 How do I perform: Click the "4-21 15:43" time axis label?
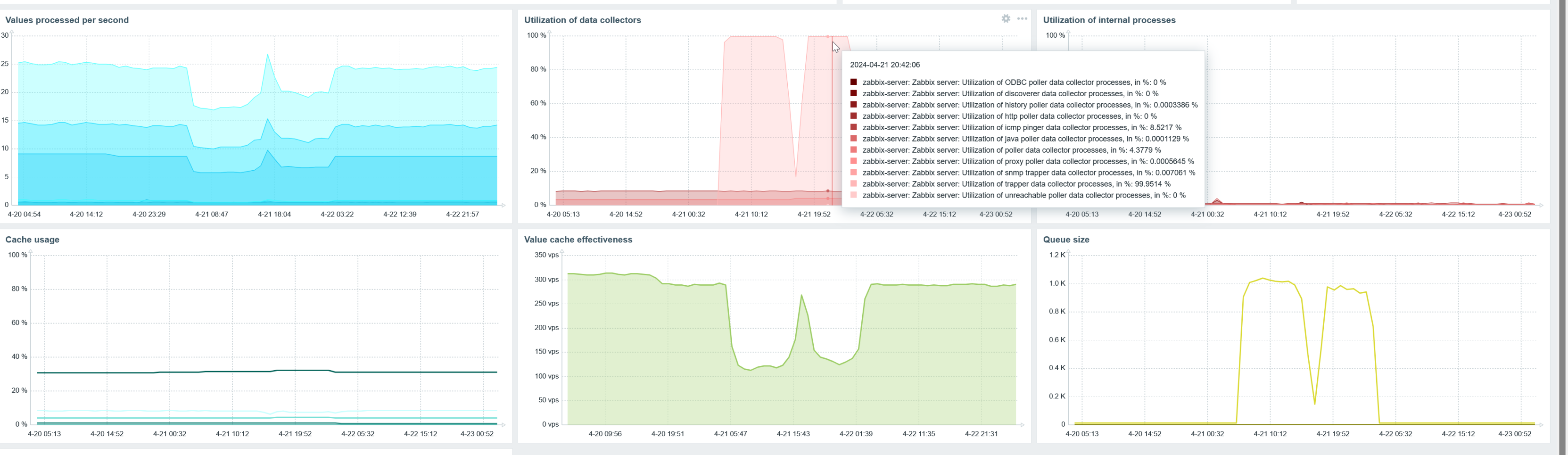coord(793,434)
